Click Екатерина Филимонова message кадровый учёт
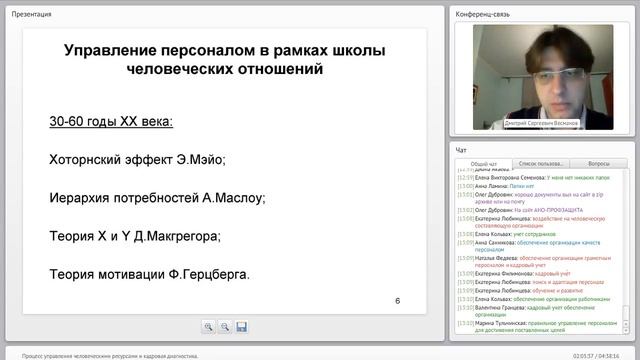The width and height of the screenshot is (640, 360). 514,274
